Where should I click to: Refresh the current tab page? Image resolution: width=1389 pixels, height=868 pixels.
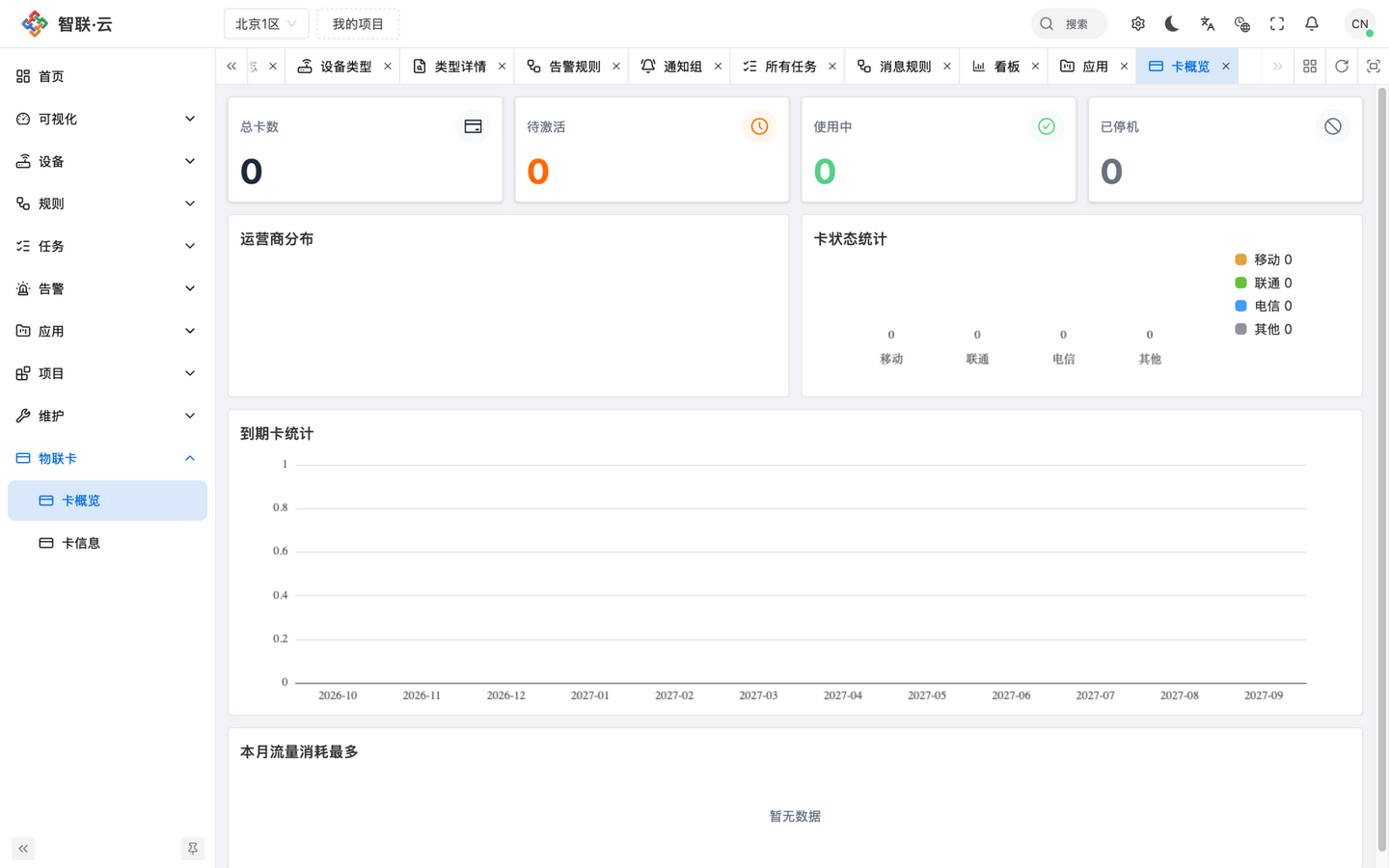pyautogui.click(x=1342, y=67)
